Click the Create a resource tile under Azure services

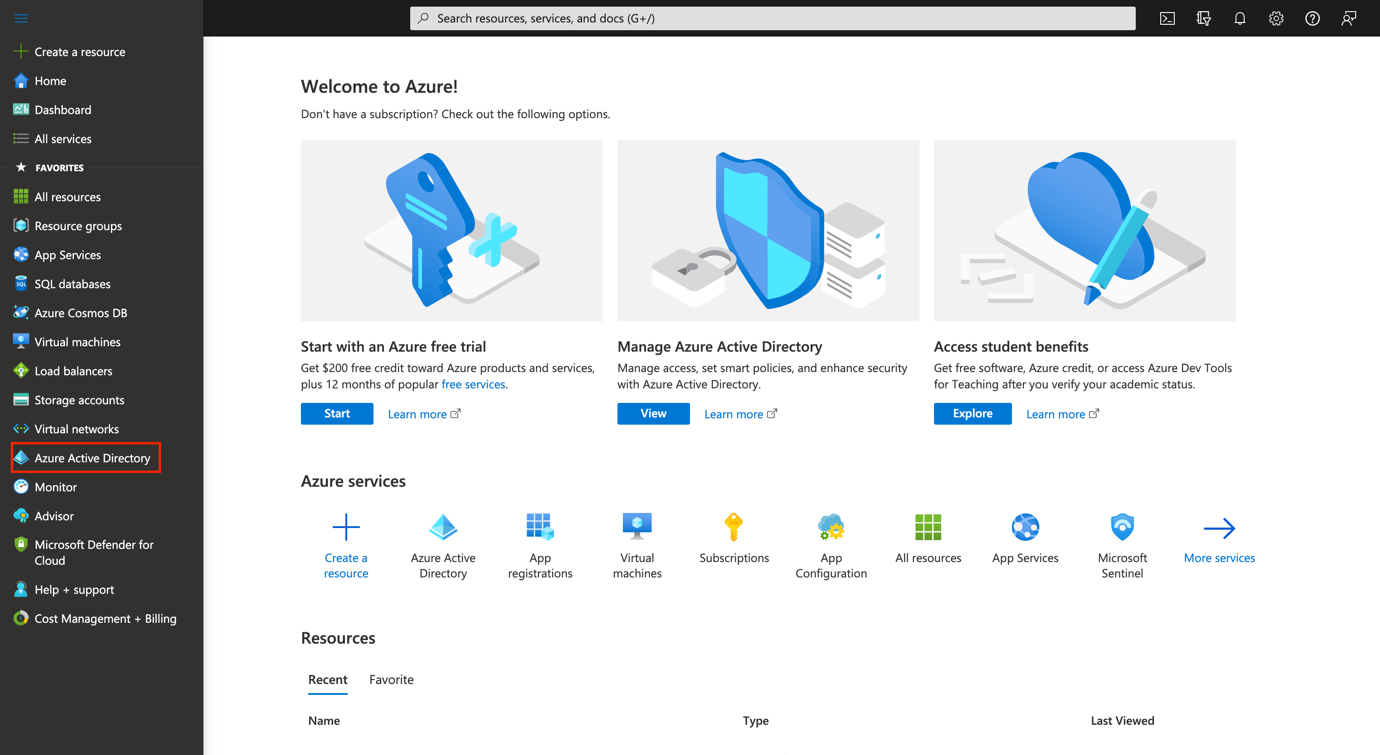pyautogui.click(x=346, y=545)
